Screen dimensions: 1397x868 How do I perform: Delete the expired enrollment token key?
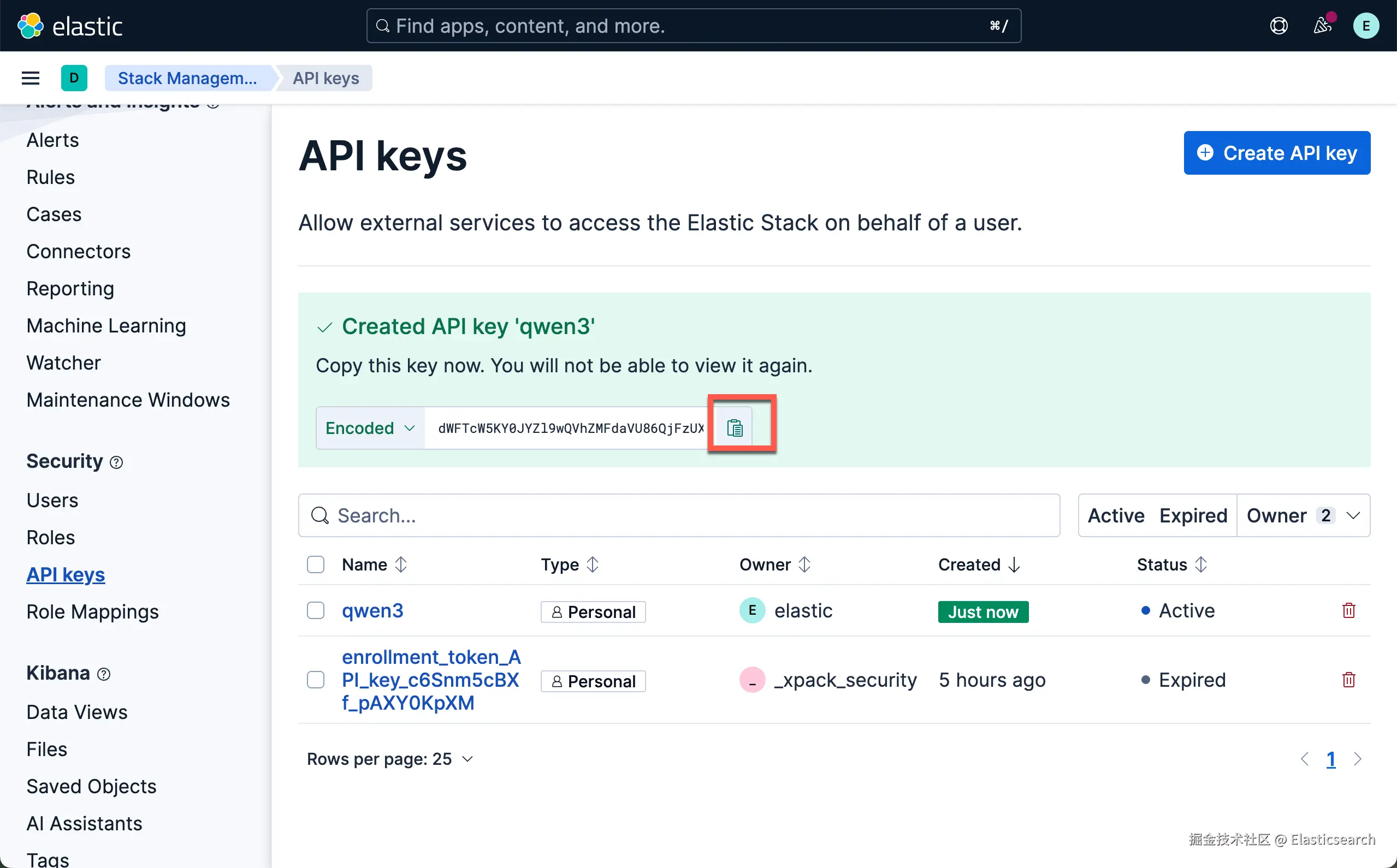[1348, 680]
